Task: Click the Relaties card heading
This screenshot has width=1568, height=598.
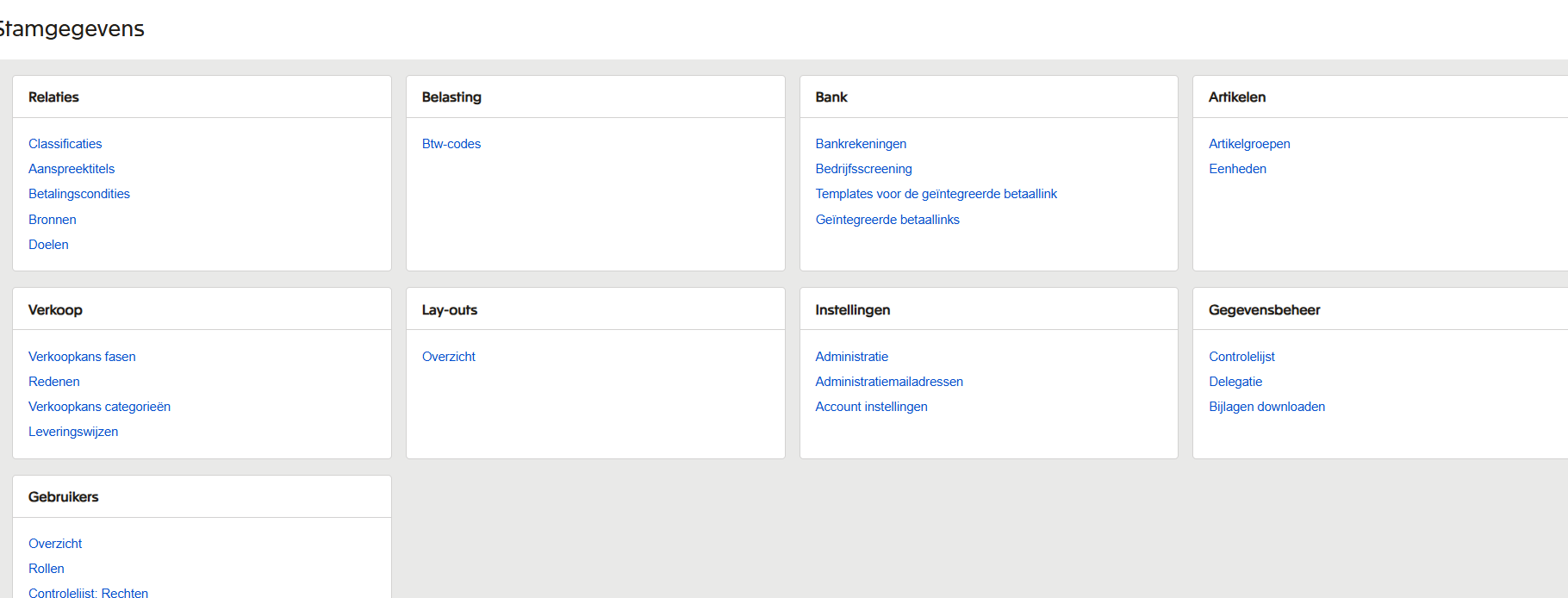Action: point(53,97)
